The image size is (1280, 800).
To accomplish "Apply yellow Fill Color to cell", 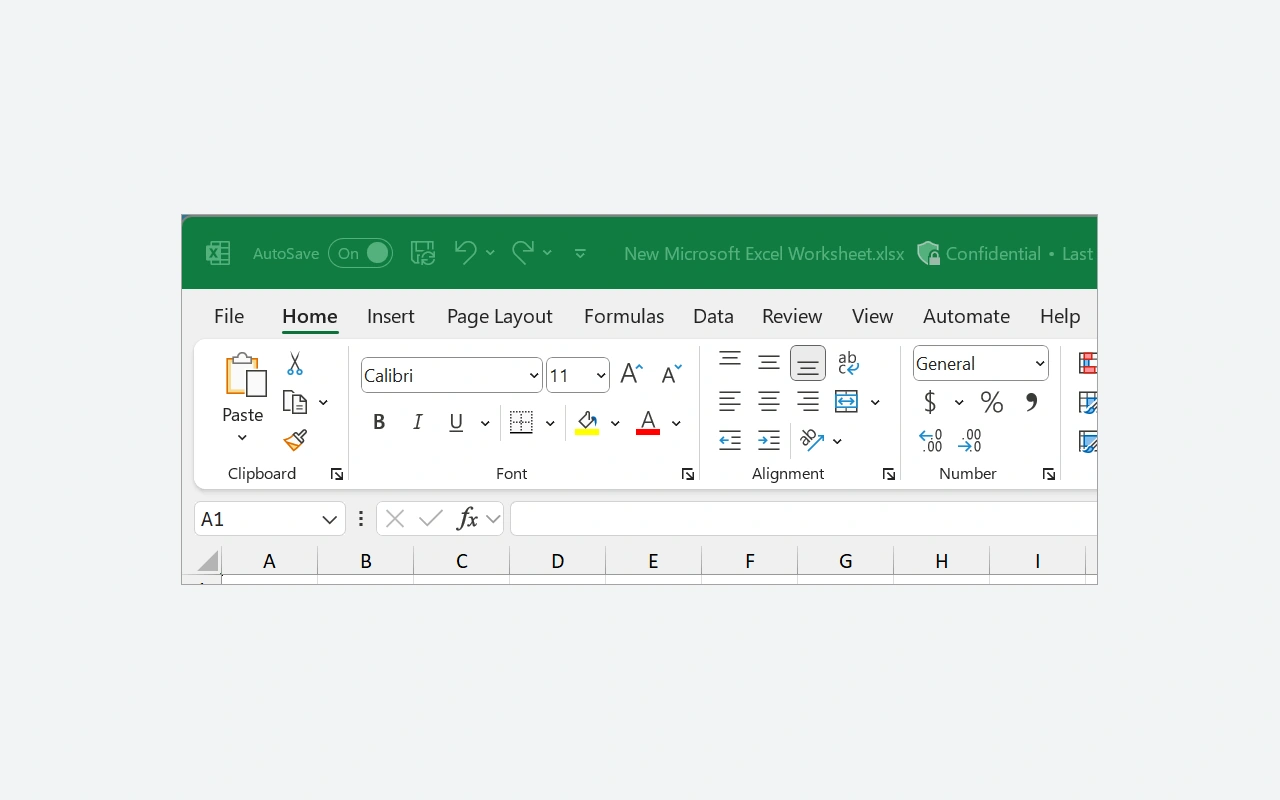I will pos(587,424).
